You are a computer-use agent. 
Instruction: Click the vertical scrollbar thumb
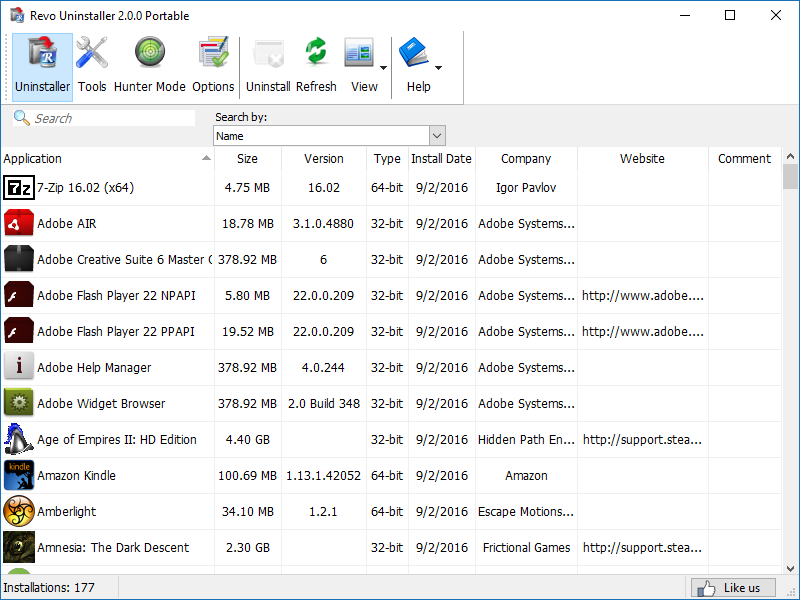(790, 177)
